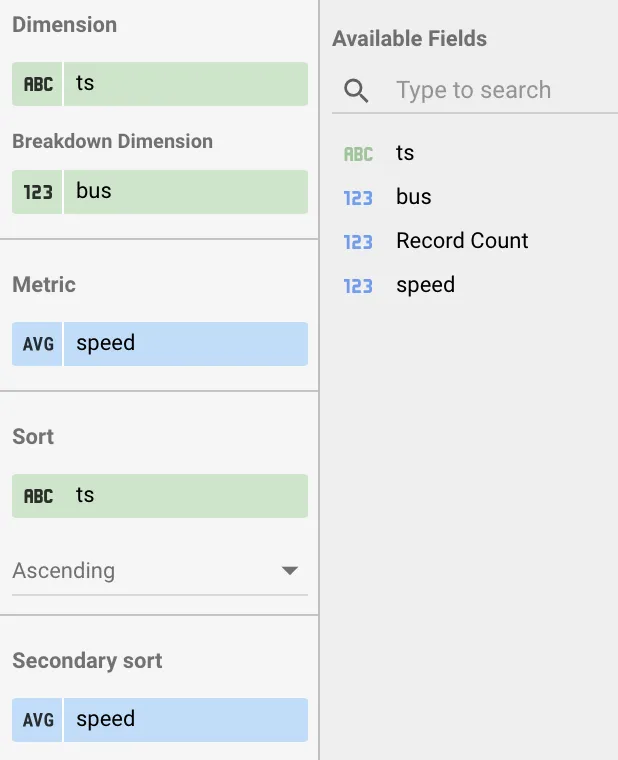The image size is (618, 760).
Task: Select the ts chip under Sort
Action: (185, 496)
